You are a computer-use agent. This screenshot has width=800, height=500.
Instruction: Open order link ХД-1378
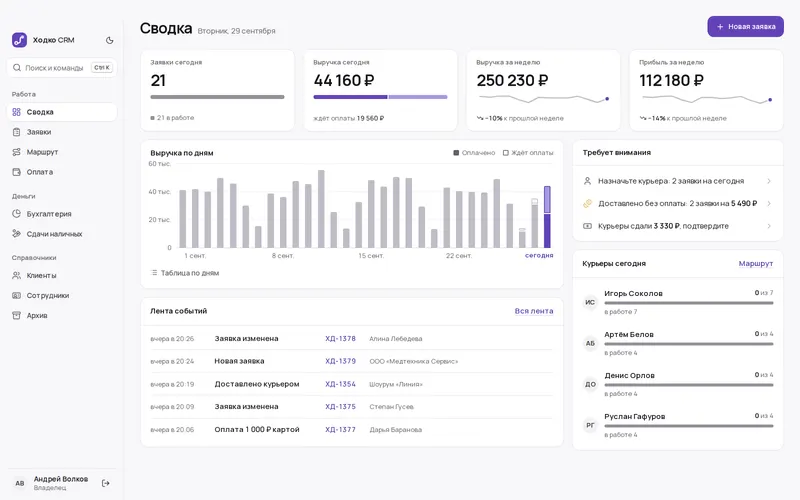pos(340,338)
